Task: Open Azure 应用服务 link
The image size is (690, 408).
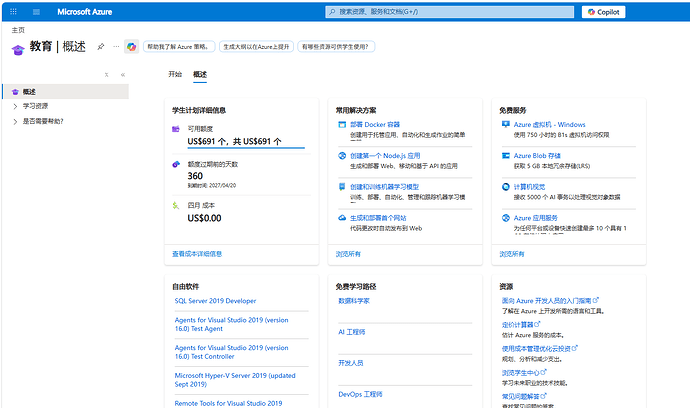Action: point(536,218)
